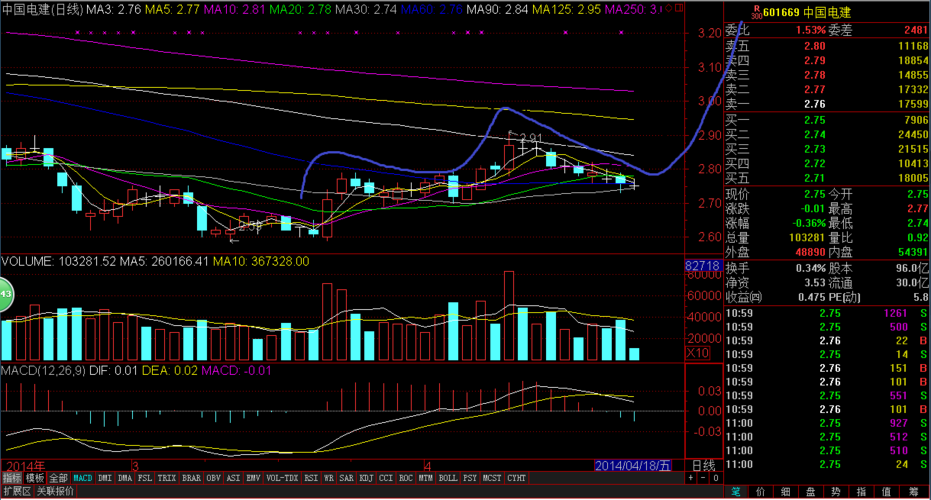Click the R300 margin-trading badge icon
Screen dimensions: 931x500
pyautogui.click(x=757, y=11)
